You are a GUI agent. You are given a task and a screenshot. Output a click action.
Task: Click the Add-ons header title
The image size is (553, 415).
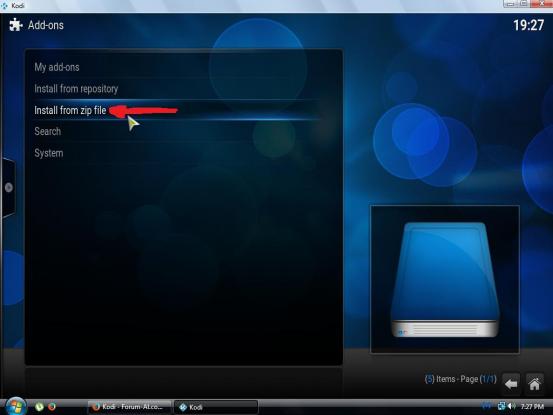pyautogui.click(x=46, y=25)
